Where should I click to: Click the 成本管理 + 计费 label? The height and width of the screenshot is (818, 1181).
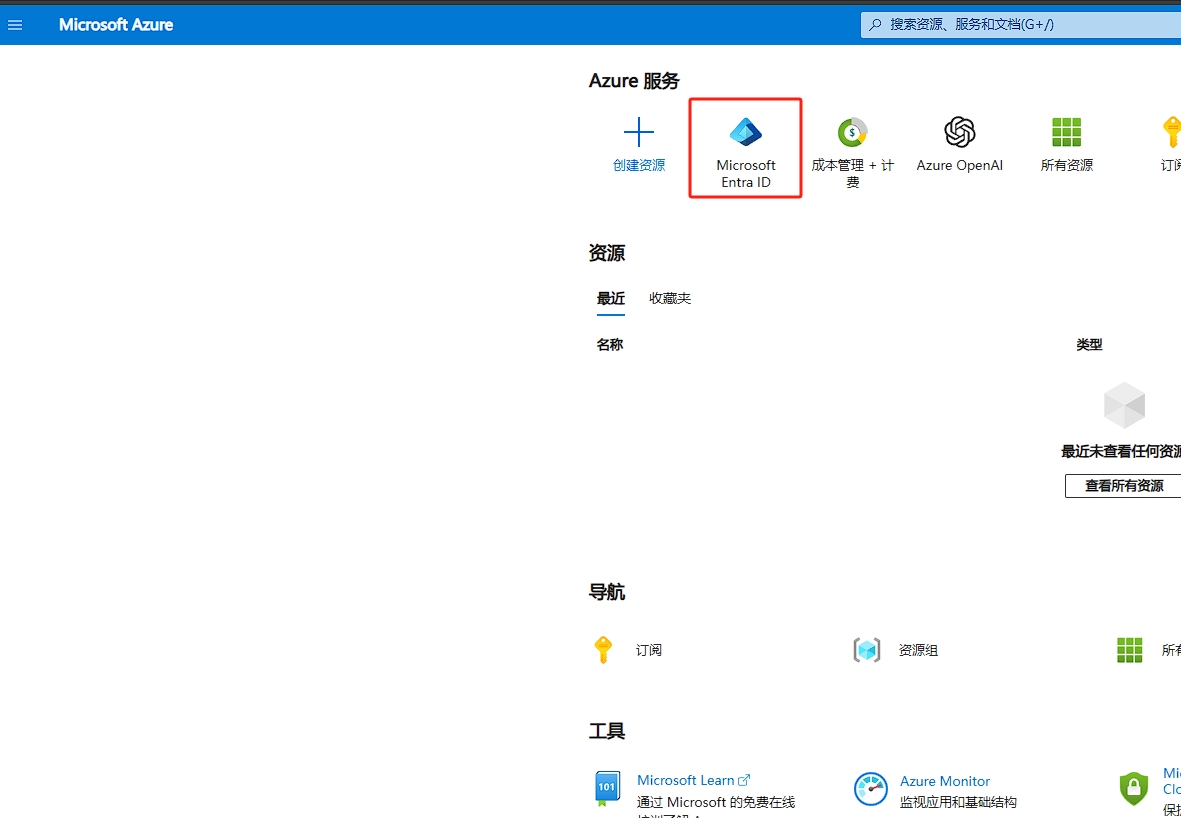click(x=853, y=173)
